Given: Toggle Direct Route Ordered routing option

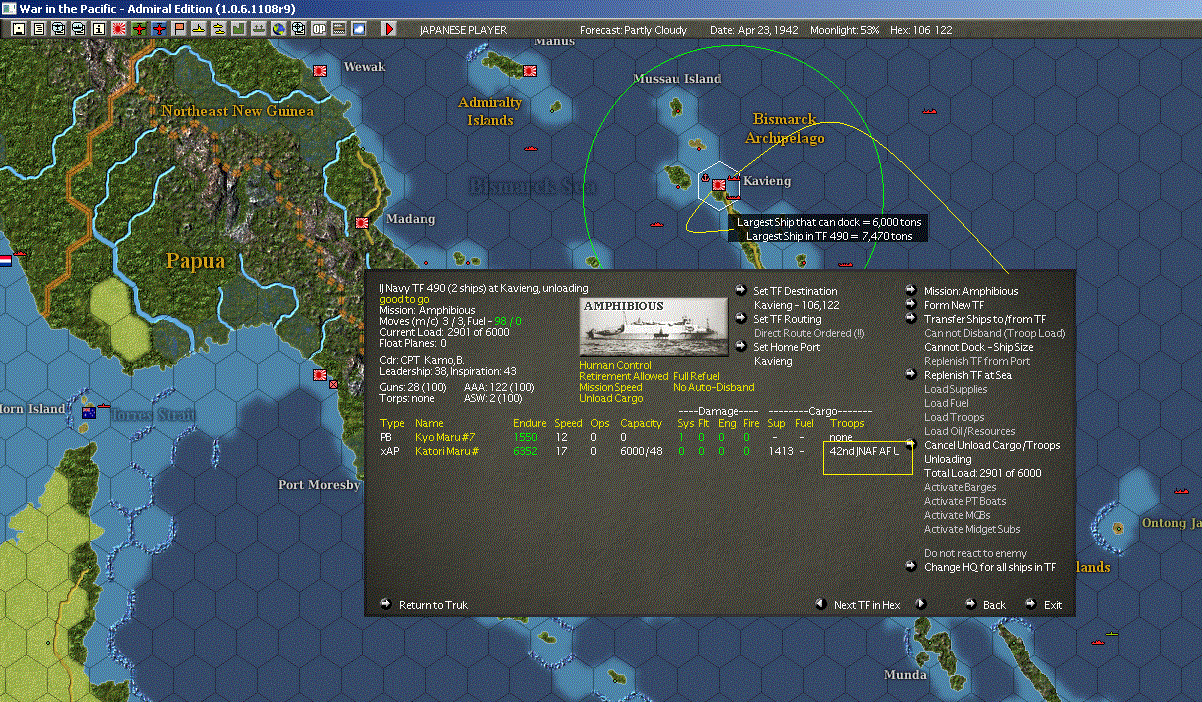Looking at the screenshot, I should pyautogui.click(x=809, y=333).
